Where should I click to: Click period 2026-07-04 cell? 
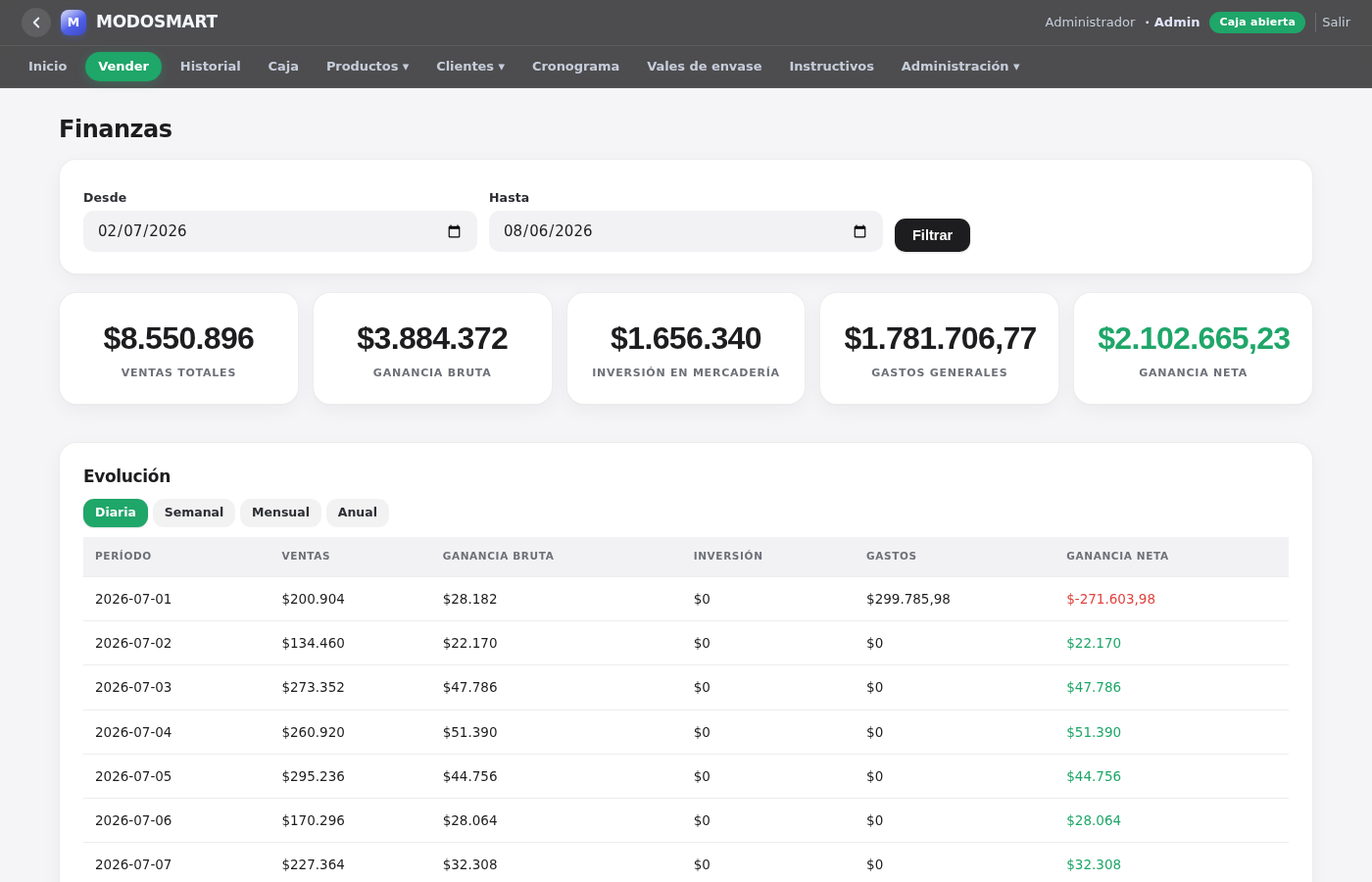click(x=133, y=732)
